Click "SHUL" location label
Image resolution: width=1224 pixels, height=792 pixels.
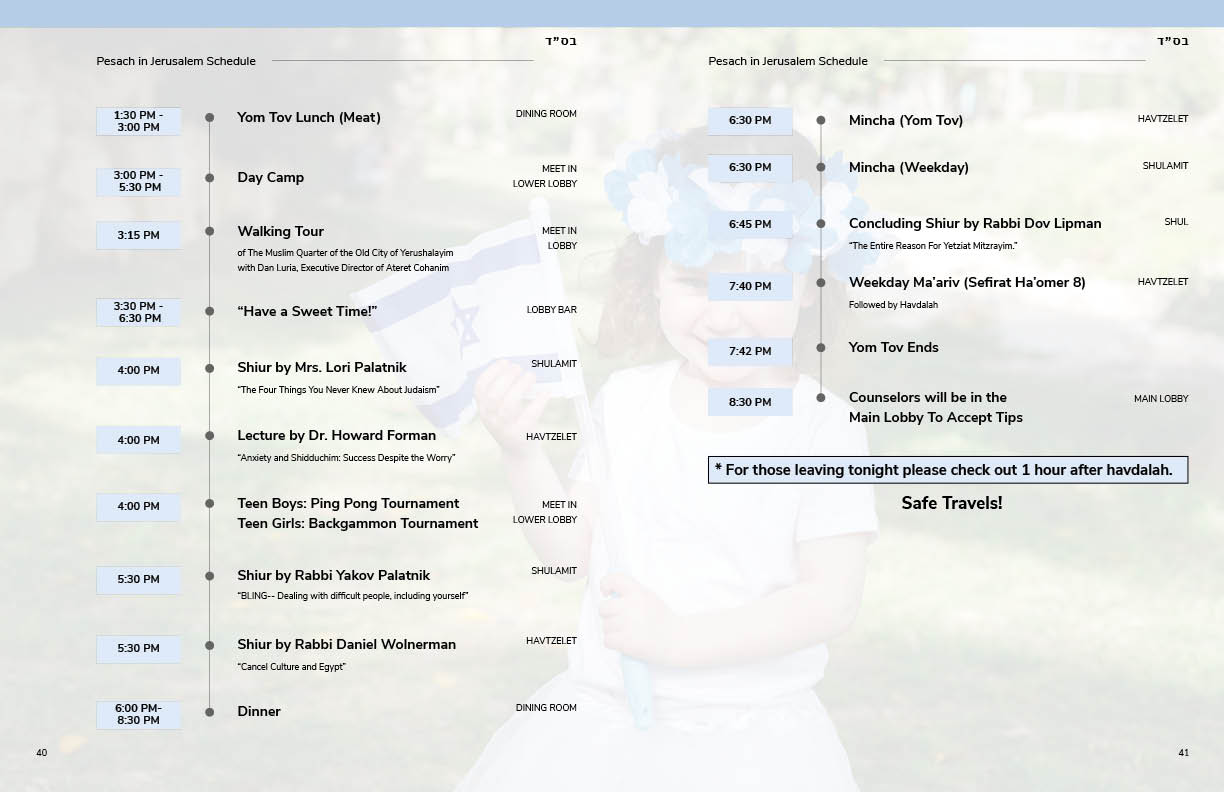click(x=1176, y=222)
